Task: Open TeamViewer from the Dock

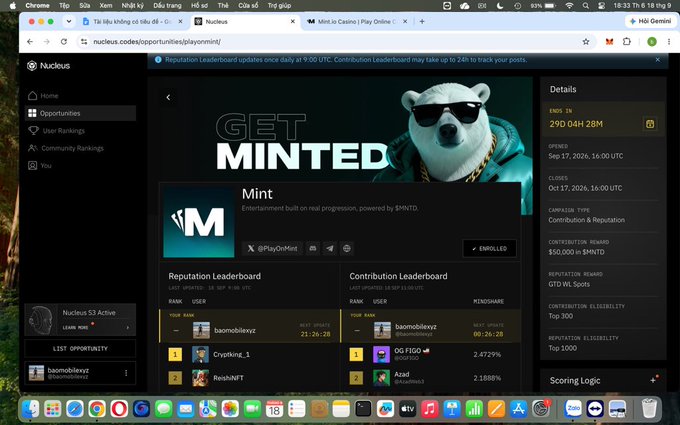Action: 595,409
